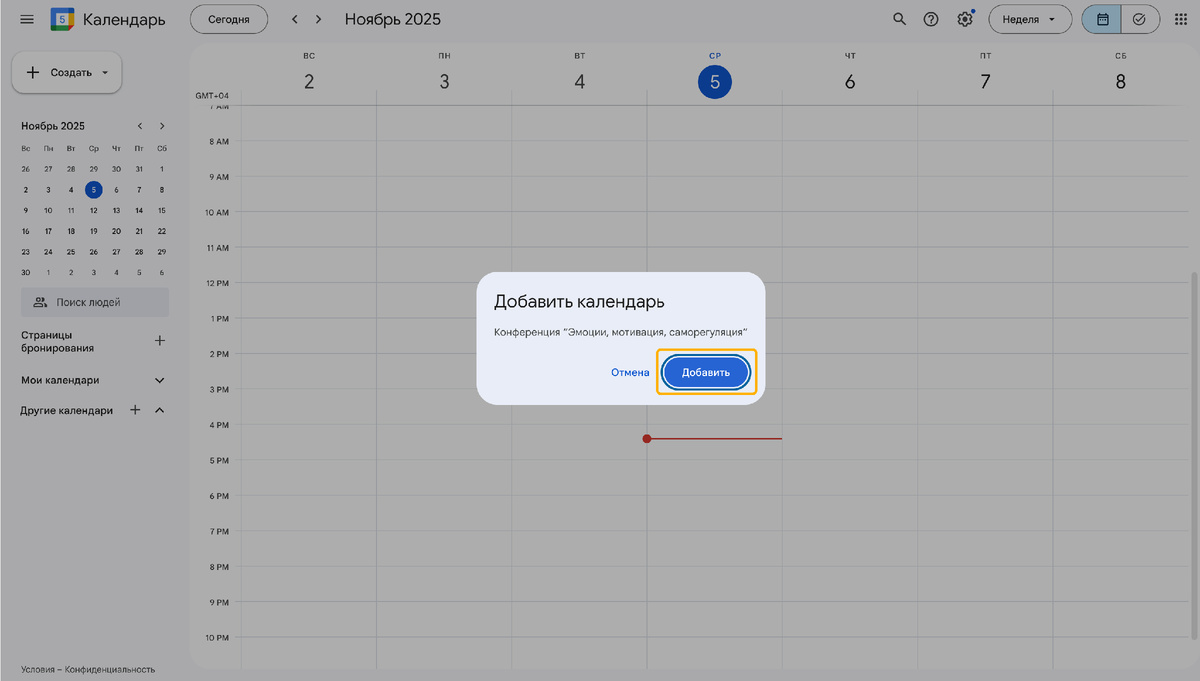Go to next week arrow in header
This screenshot has width=1200, height=681.
click(318, 19)
